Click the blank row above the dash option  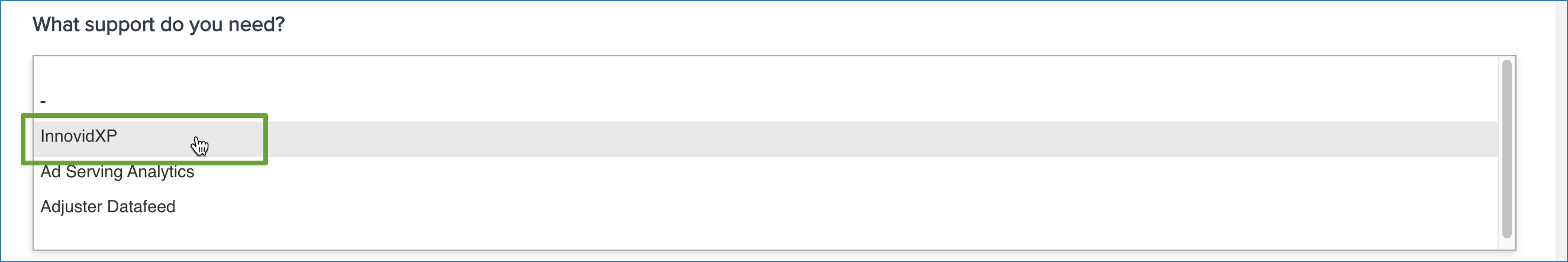(365, 72)
